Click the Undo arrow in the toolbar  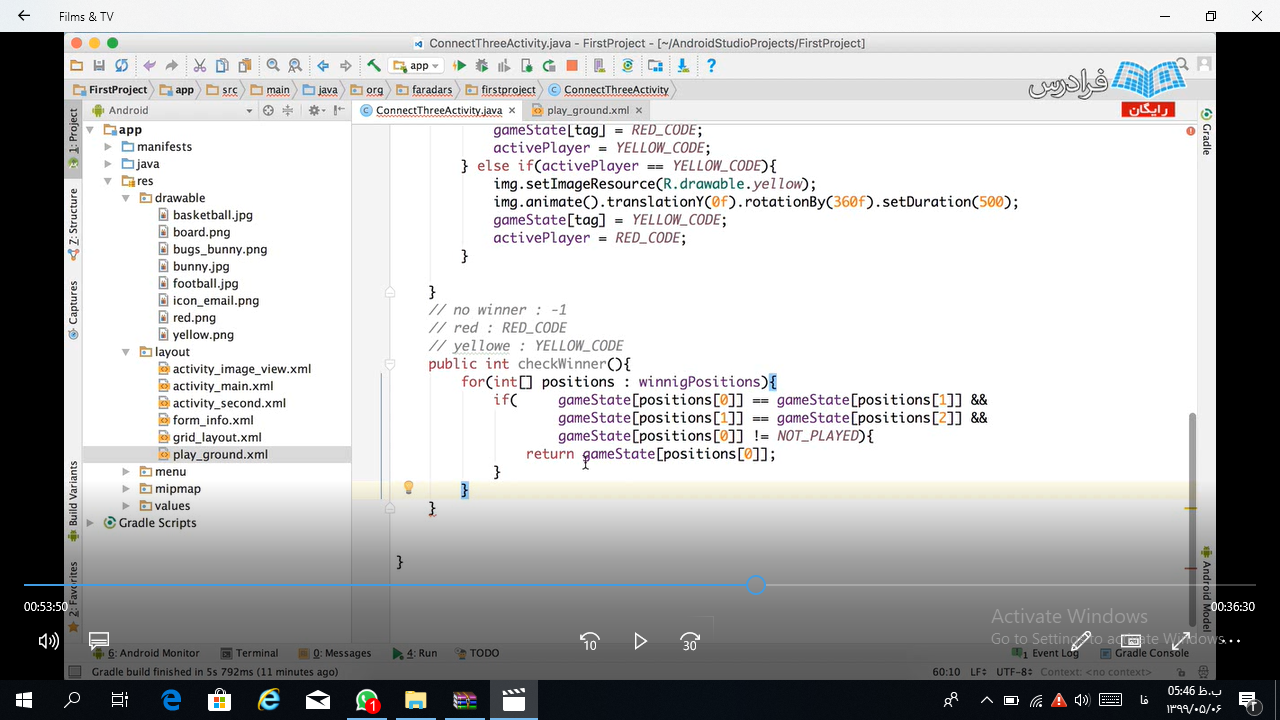(x=149, y=66)
